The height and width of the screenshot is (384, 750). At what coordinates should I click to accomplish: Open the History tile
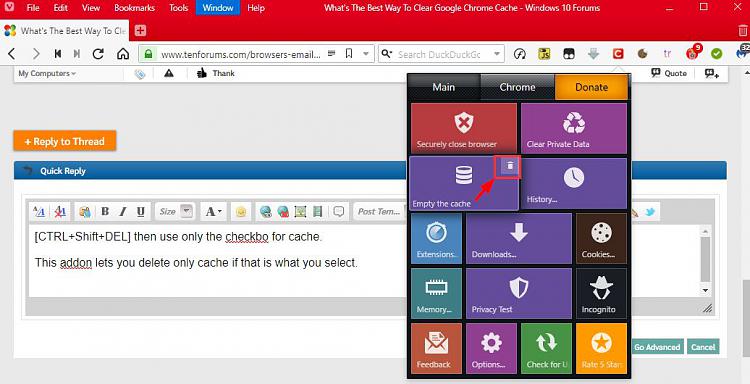574,184
